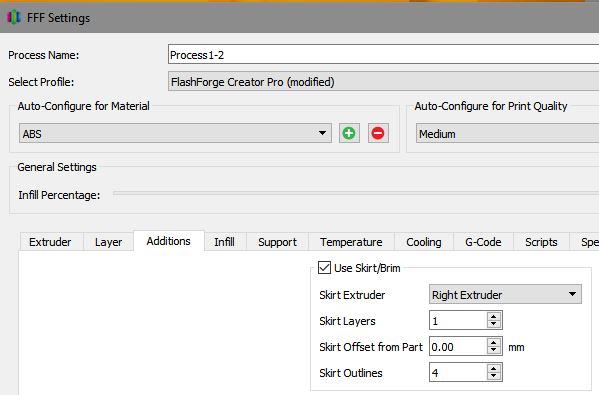This screenshot has height=395, width=599.
Task: Expand the Skirt Extruder dropdown
Action: [505, 294]
